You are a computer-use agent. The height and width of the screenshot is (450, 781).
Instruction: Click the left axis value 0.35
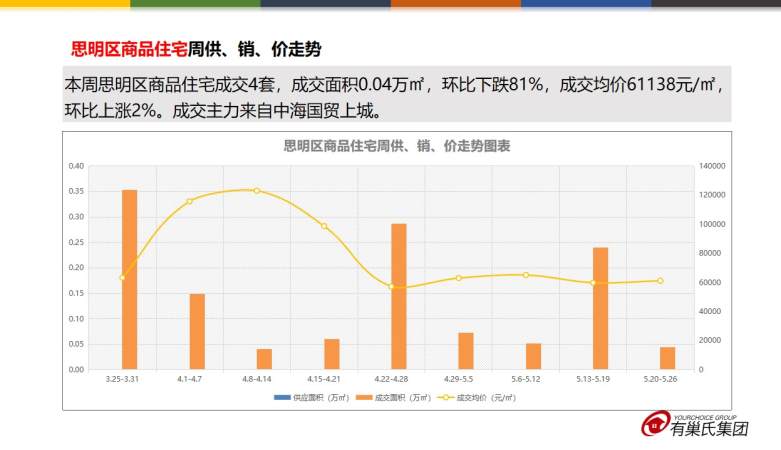tap(76, 191)
